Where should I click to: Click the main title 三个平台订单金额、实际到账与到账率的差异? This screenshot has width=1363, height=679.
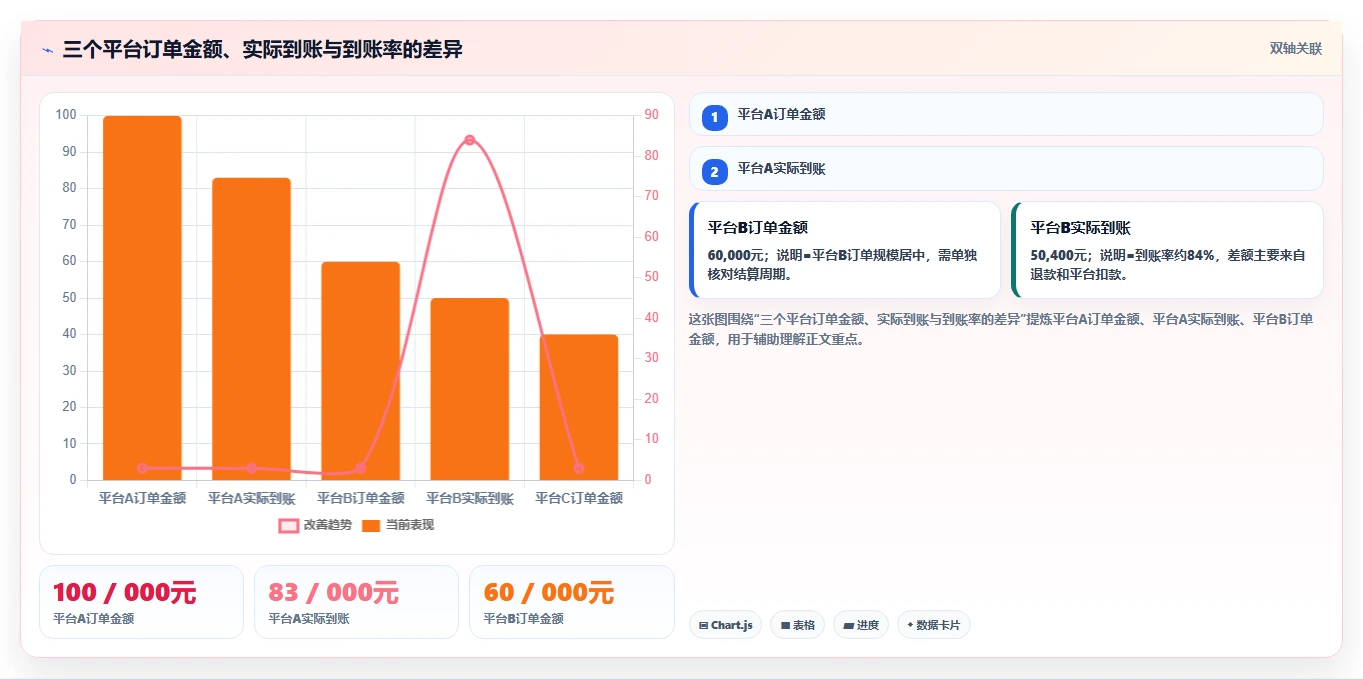(262, 49)
